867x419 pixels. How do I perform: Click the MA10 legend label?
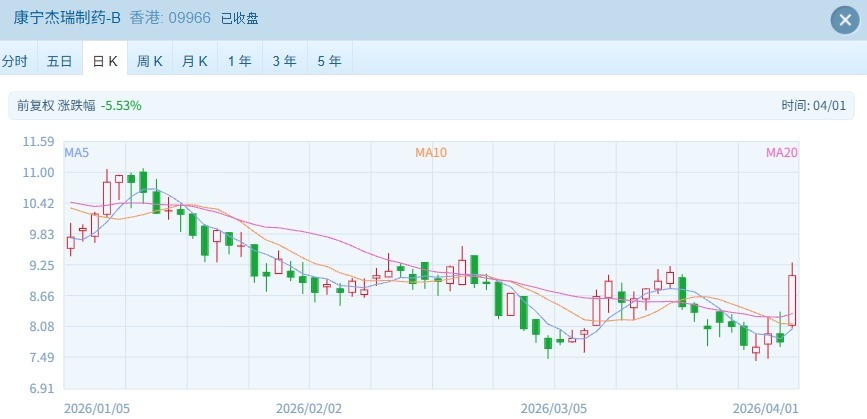tap(431, 153)
